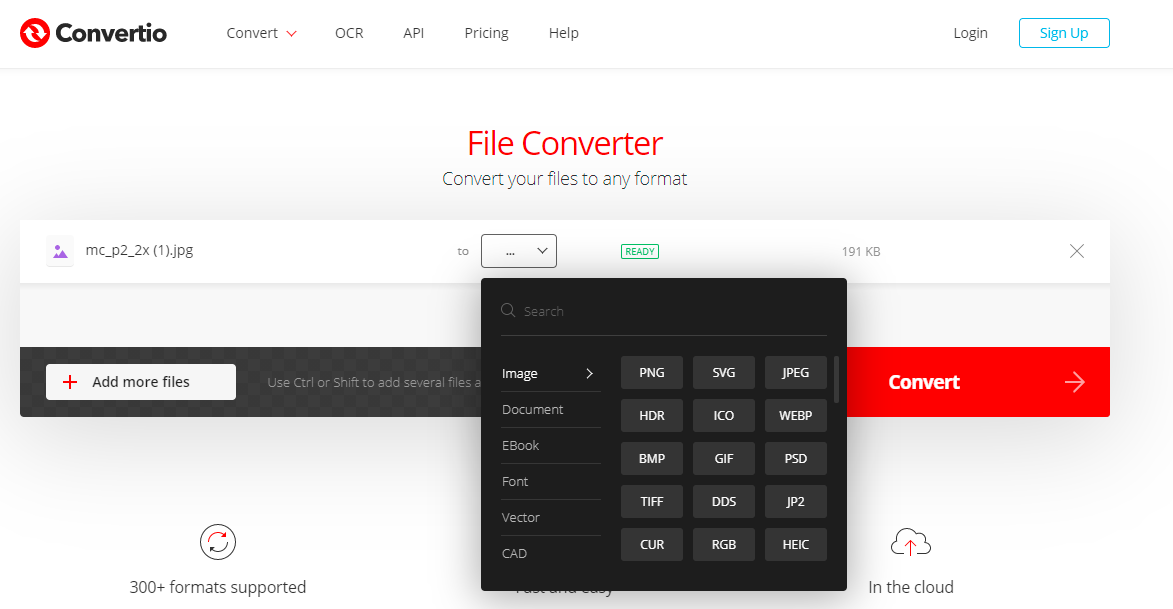
Task: Click the green READY status badge
Action: [x=639, y=251]
